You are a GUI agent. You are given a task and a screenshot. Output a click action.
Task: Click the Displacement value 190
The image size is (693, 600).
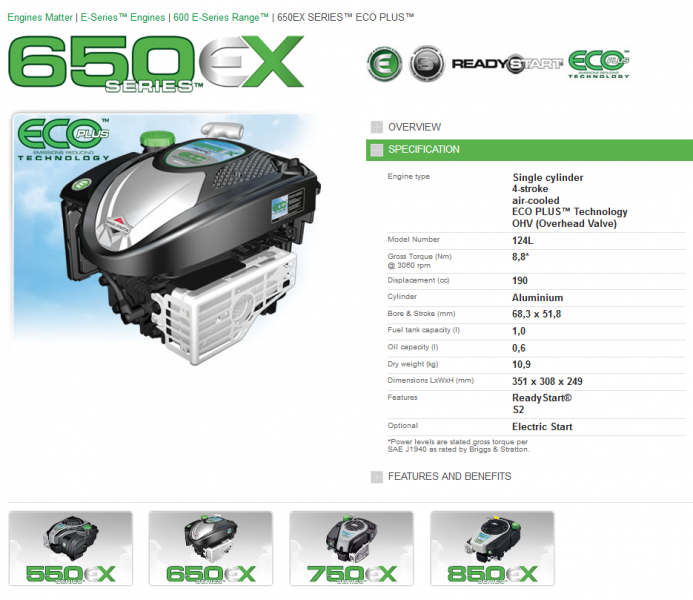tap(520, 281)
